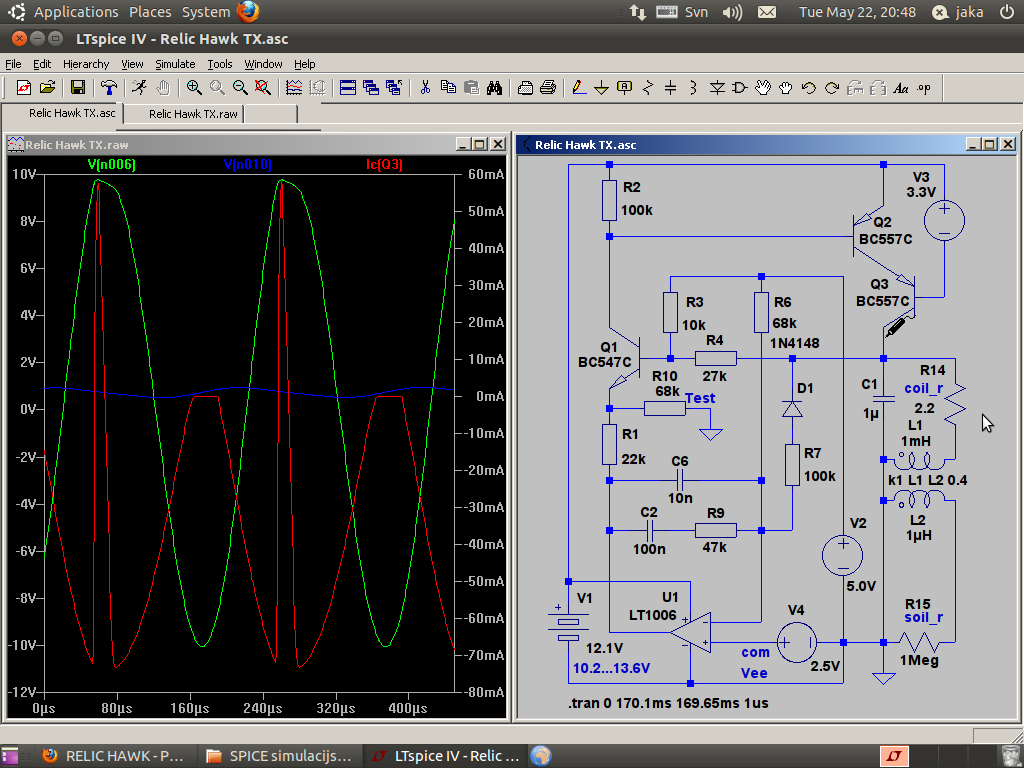Select the Draw Wire pencil tool

tap(579, 88)
